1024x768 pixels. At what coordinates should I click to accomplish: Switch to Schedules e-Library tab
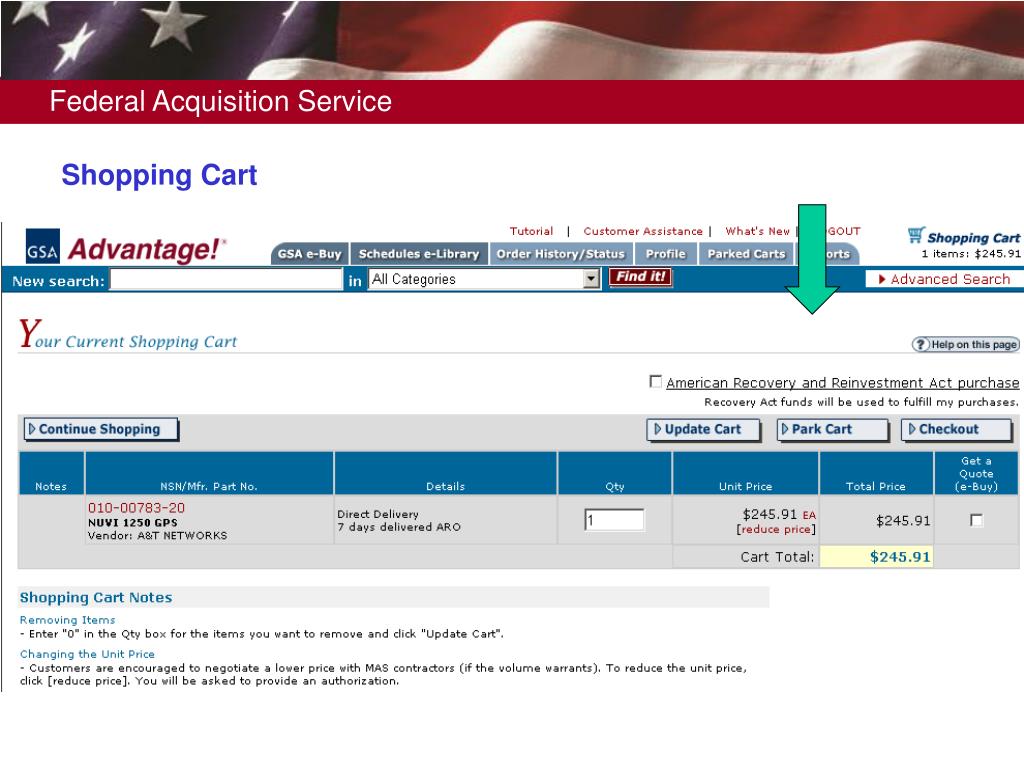419,254
